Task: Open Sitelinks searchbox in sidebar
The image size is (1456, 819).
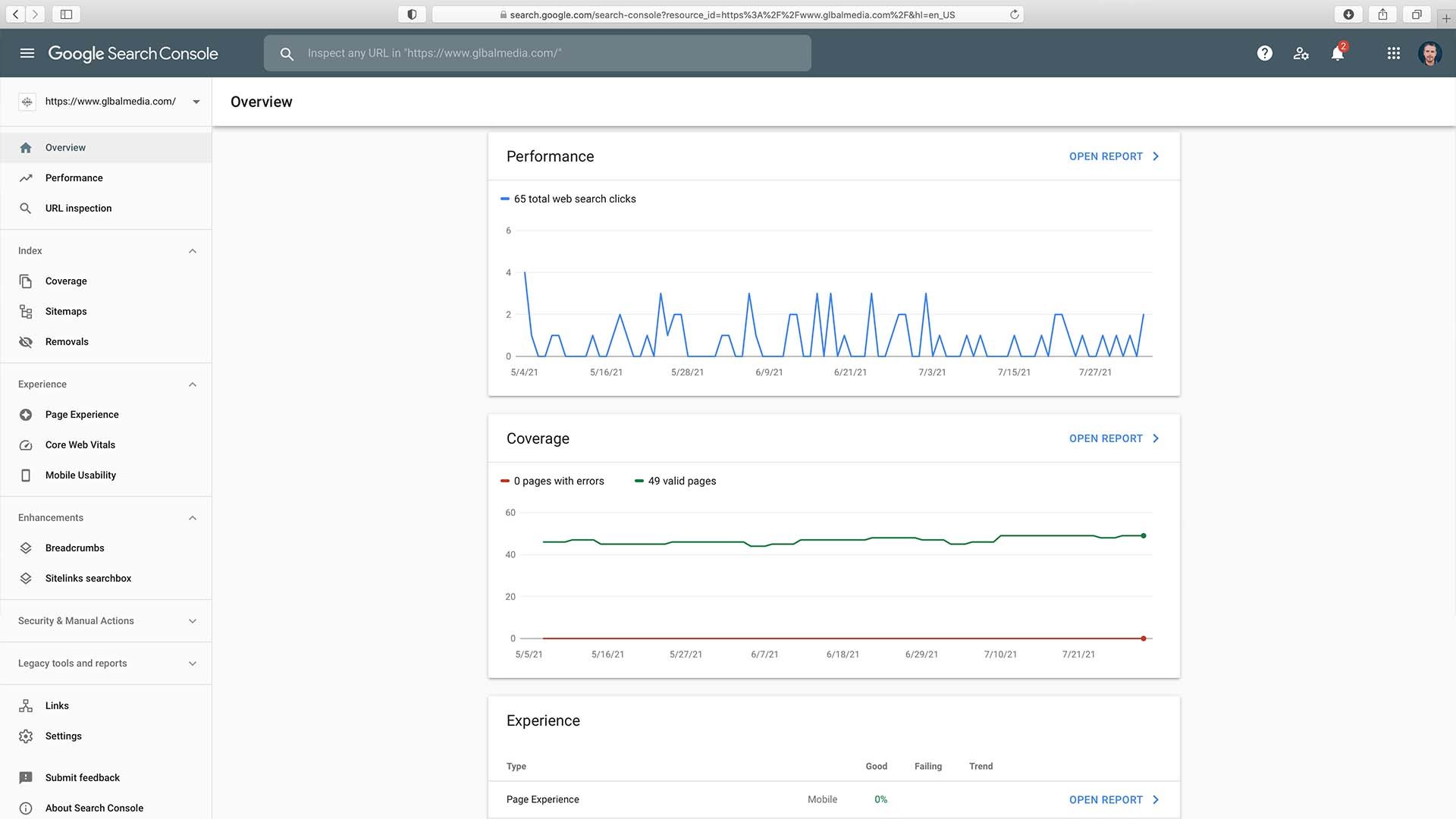Action: [x=105, y=579]
